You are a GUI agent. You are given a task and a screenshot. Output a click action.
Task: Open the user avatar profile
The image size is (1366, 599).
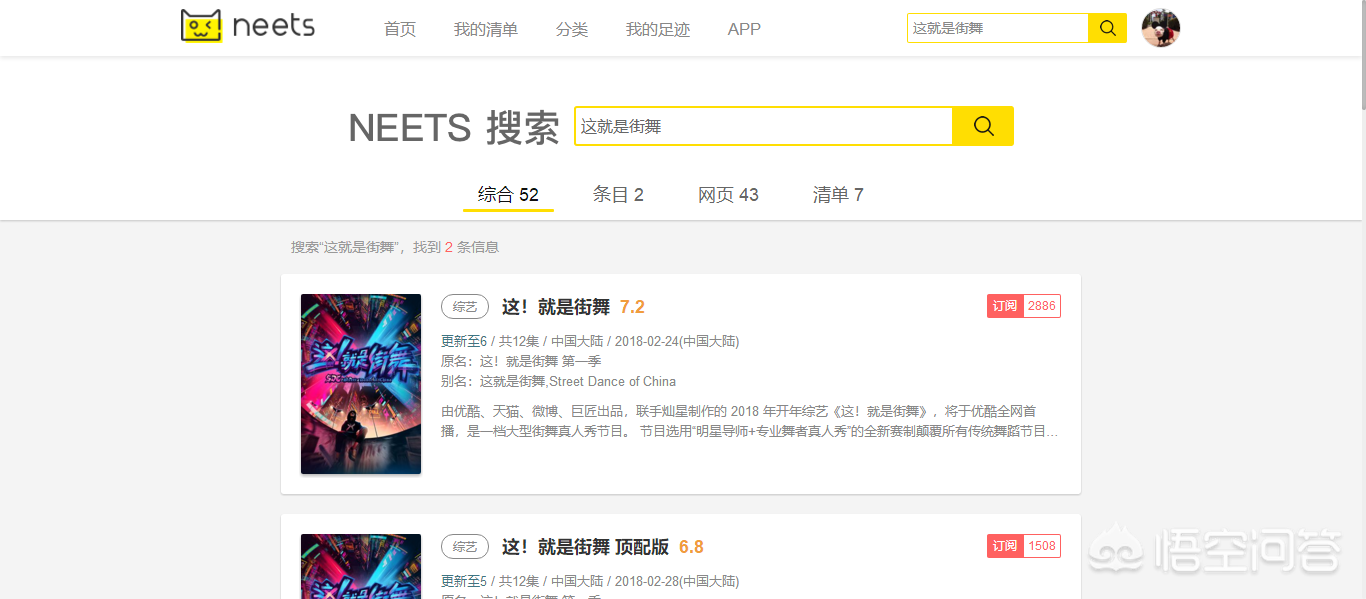pos(1161,28)
